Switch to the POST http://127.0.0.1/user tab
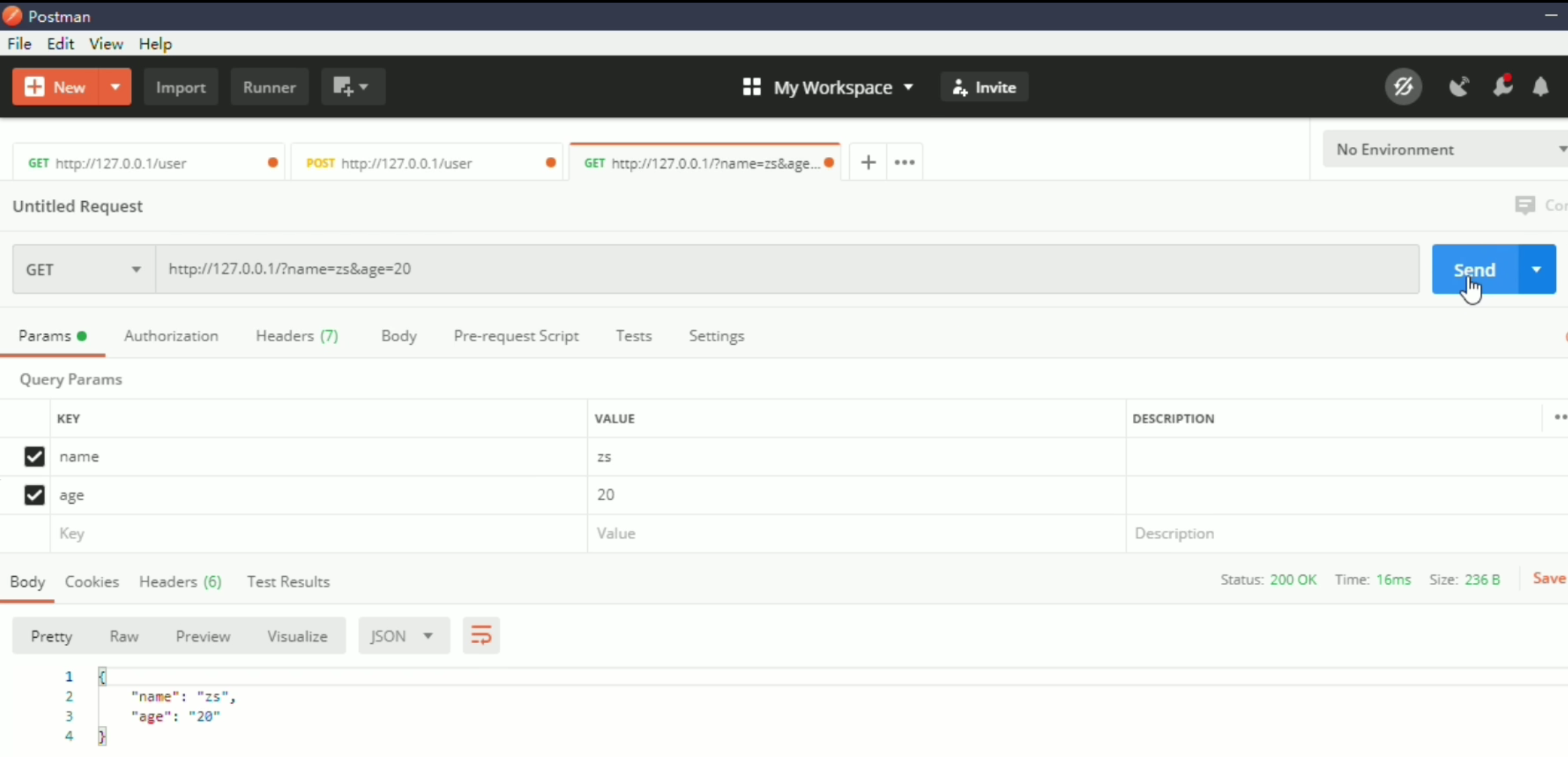Viewport: 1568px width, 757px height. (427, 163)
